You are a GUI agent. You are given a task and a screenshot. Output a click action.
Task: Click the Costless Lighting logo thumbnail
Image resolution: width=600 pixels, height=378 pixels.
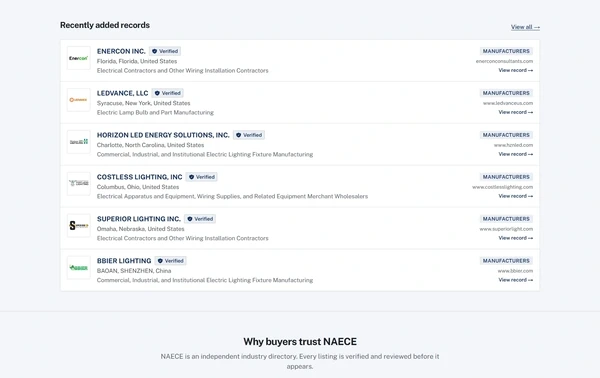[78, 184]
